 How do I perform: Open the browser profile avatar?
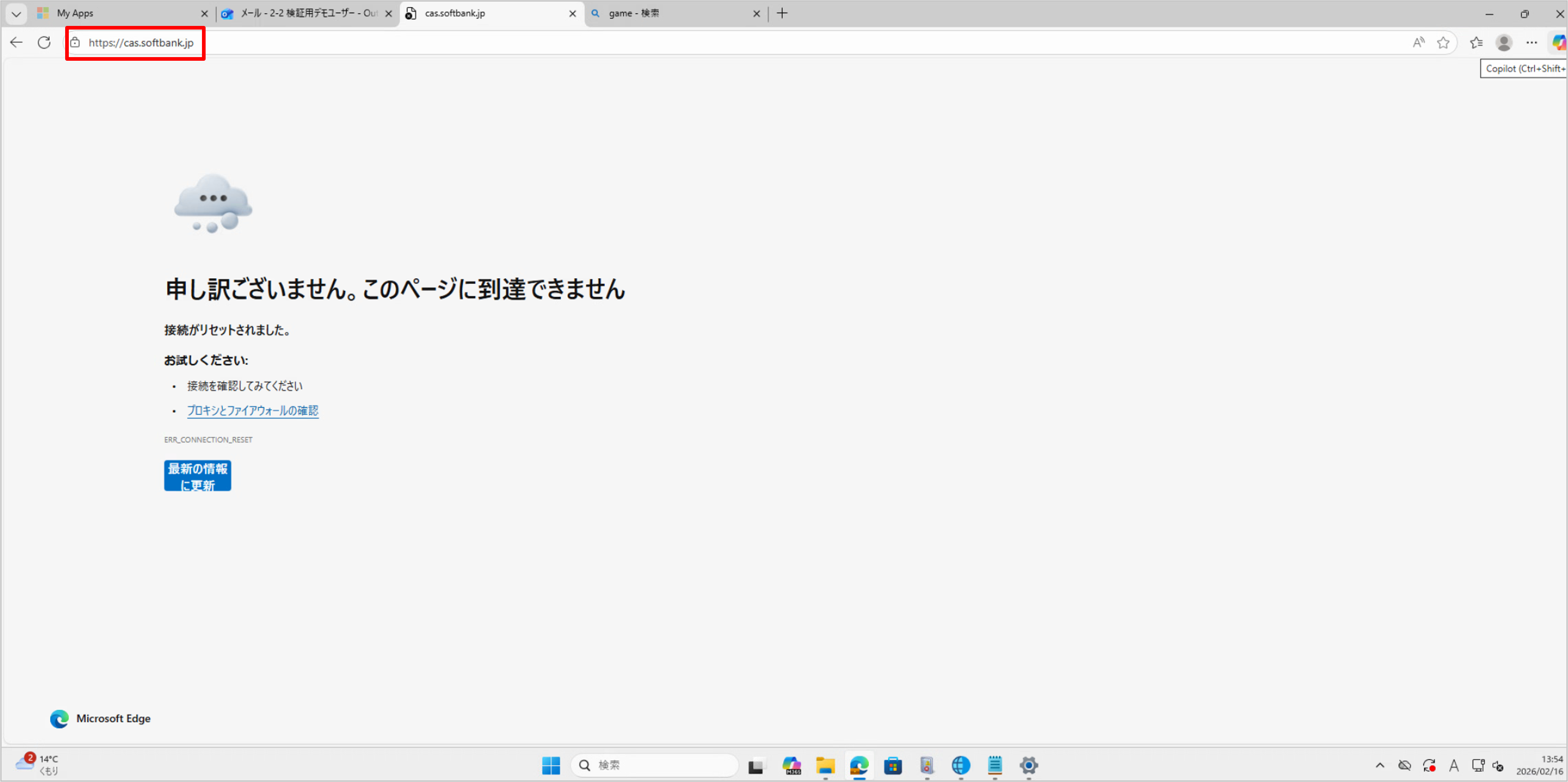click(1504, 43)
